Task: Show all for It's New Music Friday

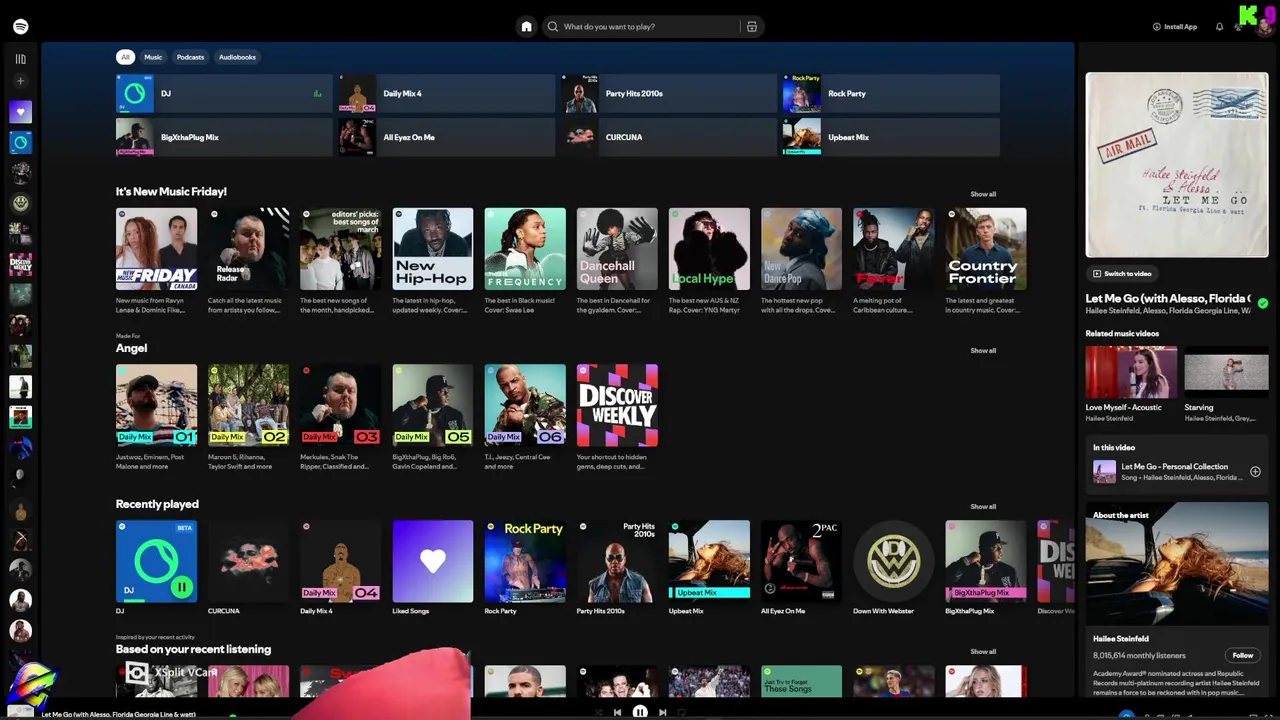Action: click(983, 194)
